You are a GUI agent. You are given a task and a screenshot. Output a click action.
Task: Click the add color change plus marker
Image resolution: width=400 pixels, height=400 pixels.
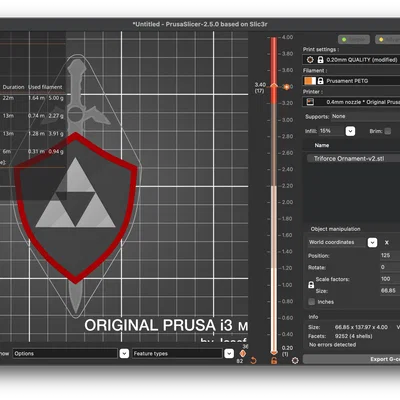(286, 87)
